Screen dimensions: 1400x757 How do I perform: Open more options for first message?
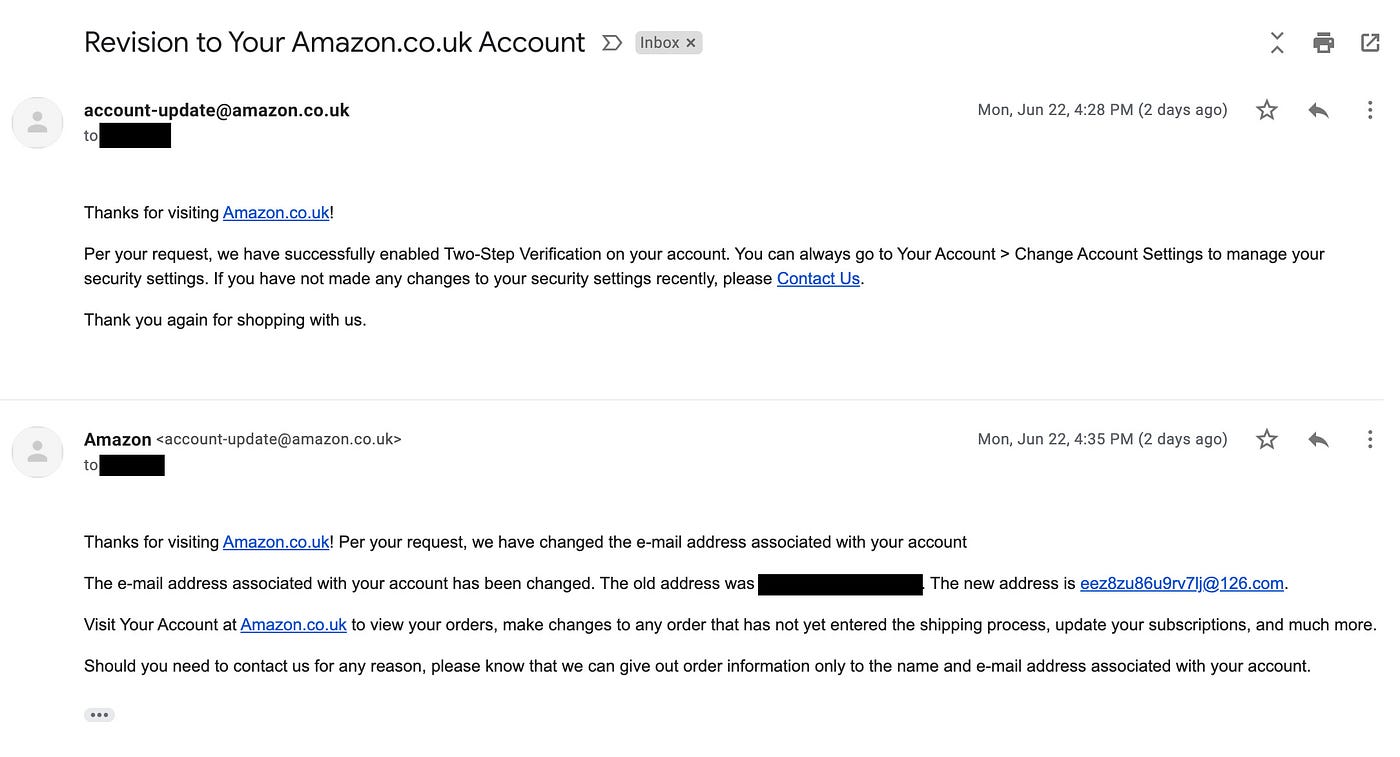pos(1370,110)
